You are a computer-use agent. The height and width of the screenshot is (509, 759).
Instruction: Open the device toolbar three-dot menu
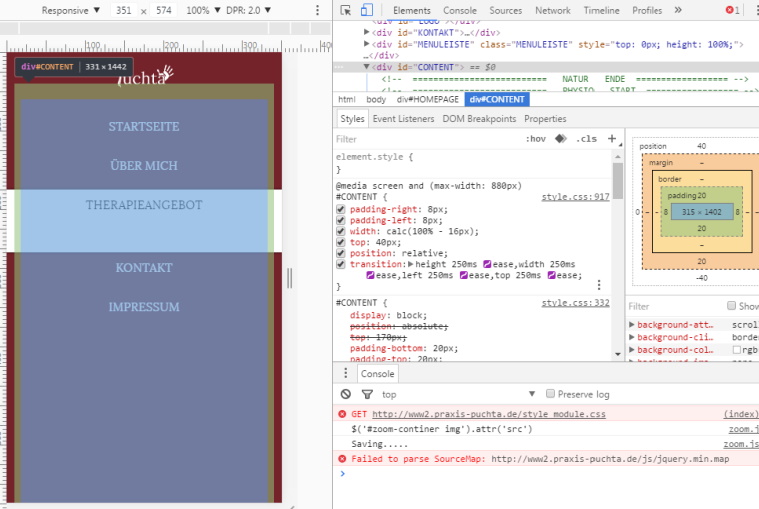[318, 10]
